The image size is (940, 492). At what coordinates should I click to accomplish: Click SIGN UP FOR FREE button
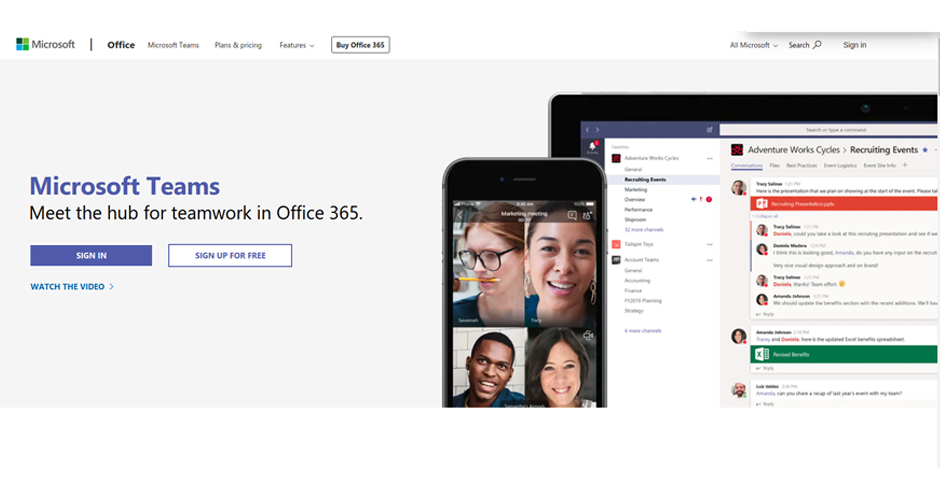point(230,255)
